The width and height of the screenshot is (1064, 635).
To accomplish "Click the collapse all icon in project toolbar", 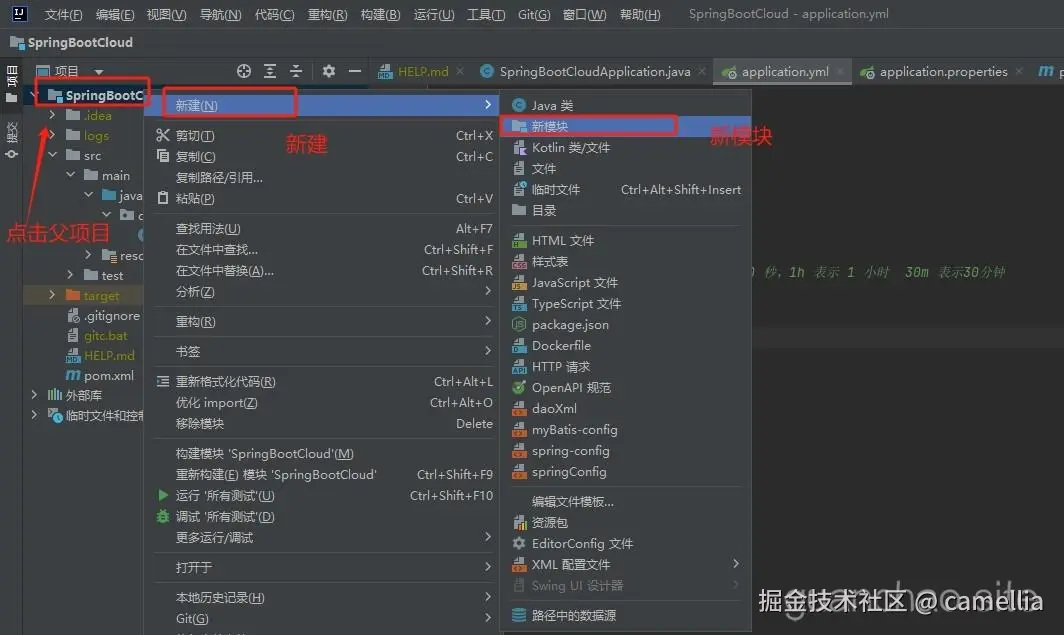I will [296, 71].
